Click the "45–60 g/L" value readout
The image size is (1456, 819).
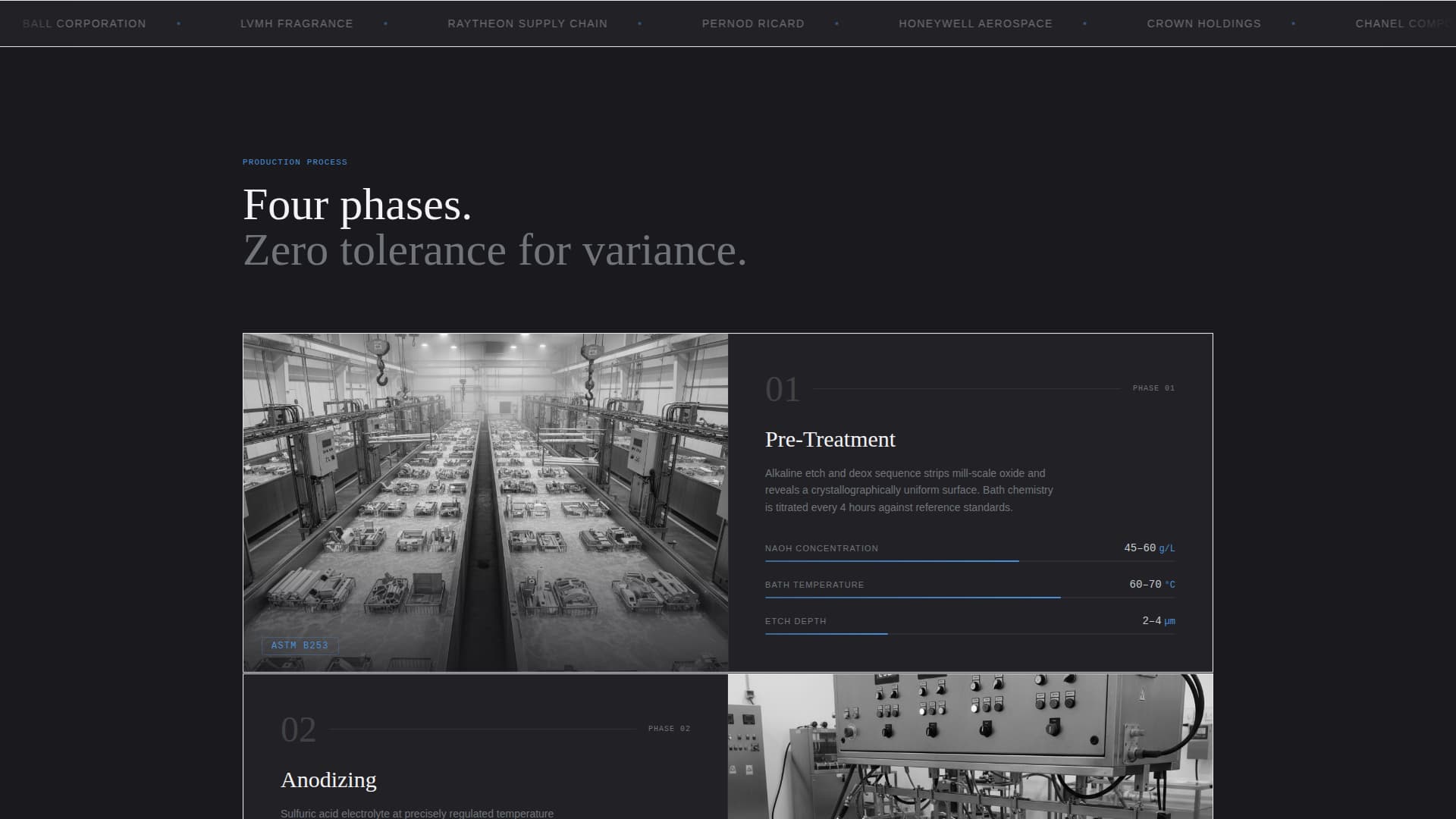pos(1148,547)
